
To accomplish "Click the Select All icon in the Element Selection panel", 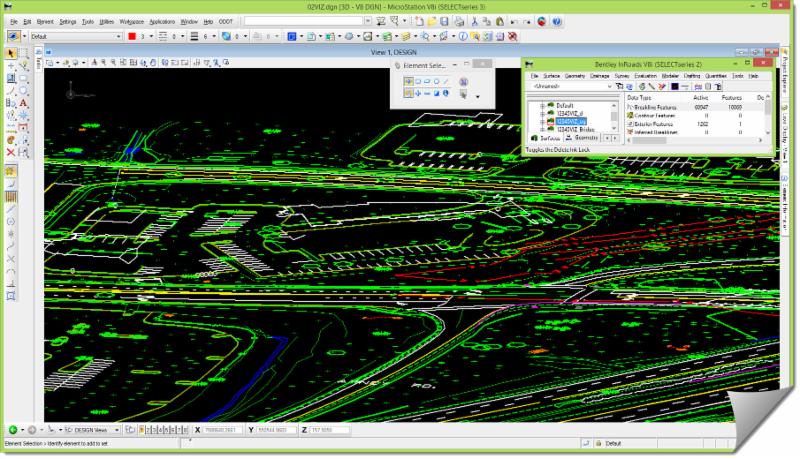I will coord(446,93).
